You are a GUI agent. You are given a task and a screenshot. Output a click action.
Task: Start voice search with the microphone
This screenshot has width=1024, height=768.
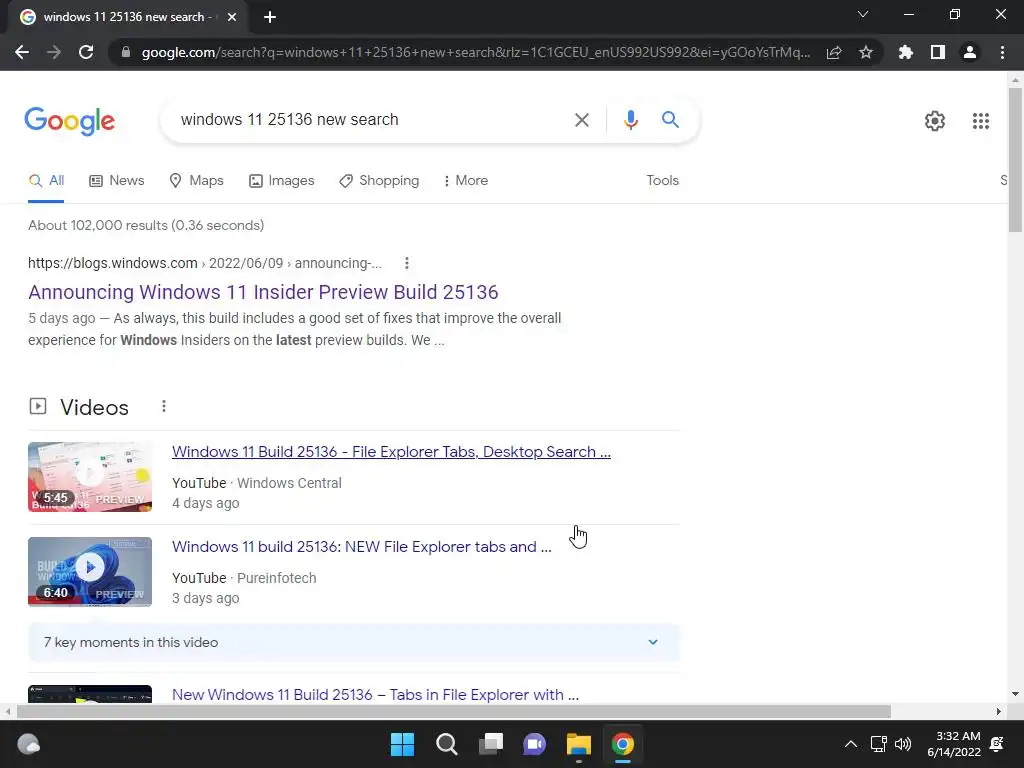pos(630,120)
